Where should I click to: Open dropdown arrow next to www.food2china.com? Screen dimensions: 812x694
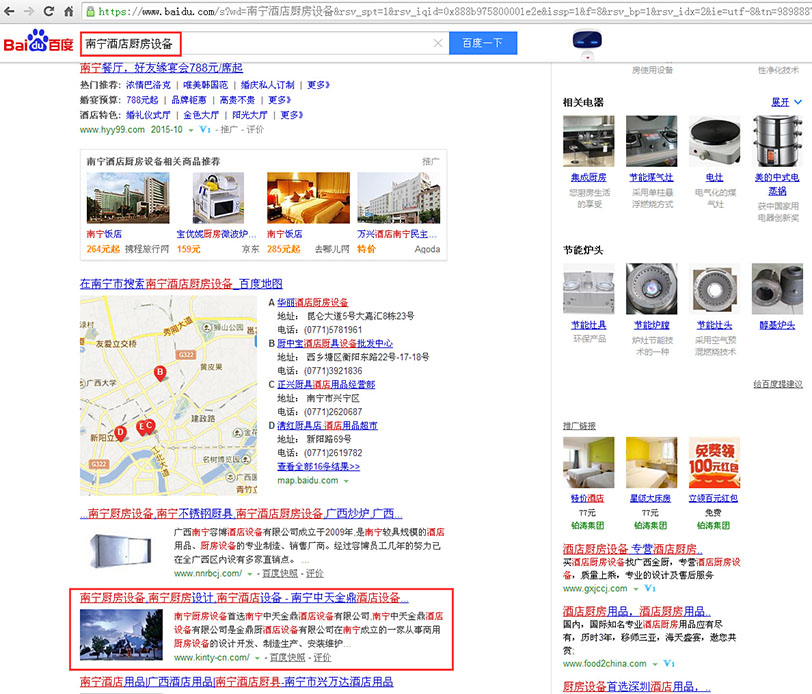[655, 664]
